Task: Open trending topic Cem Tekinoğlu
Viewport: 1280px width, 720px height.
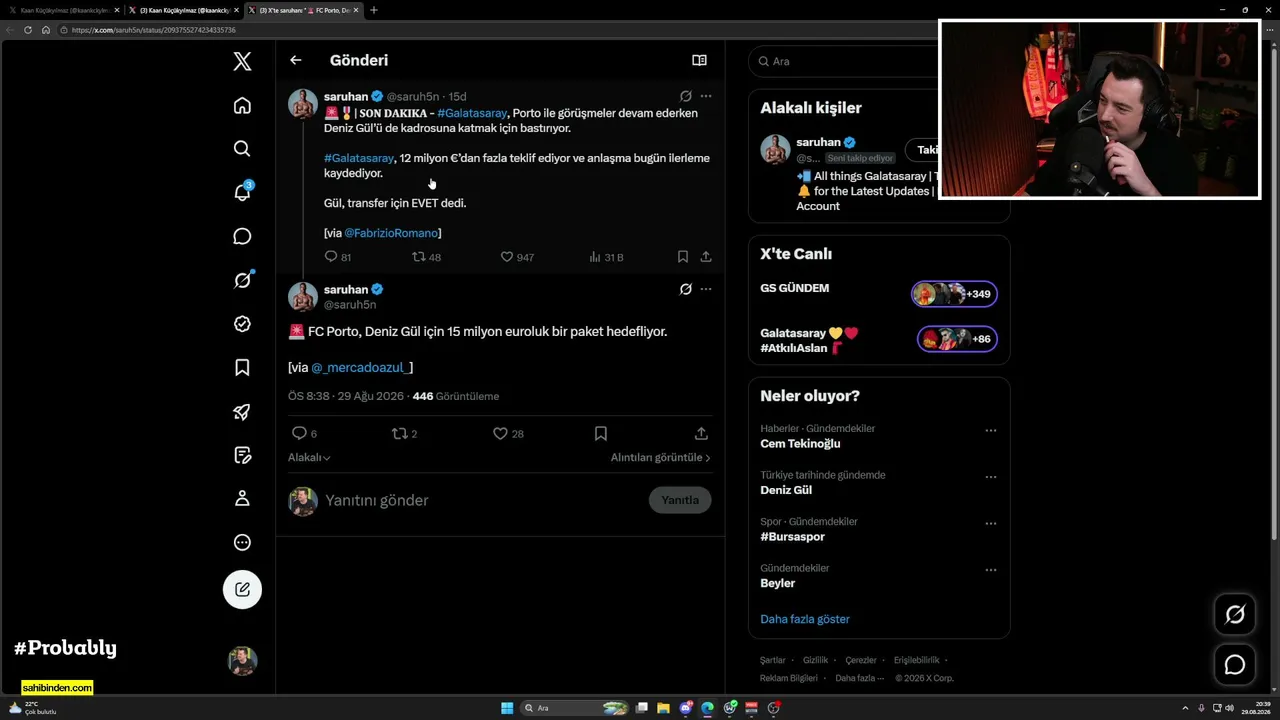Action: click(800, 444)
